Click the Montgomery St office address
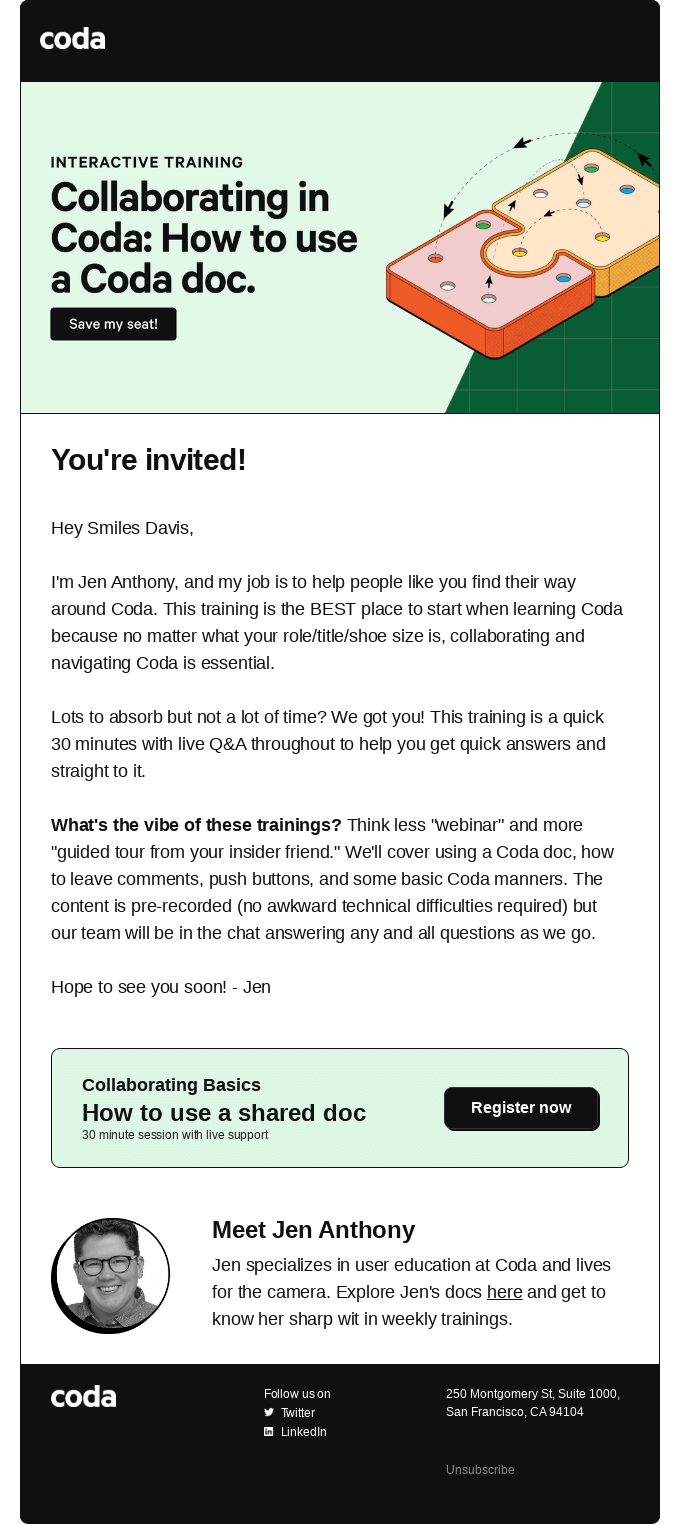Screen dimensions: 680x1524 (x=532, y=1402)
